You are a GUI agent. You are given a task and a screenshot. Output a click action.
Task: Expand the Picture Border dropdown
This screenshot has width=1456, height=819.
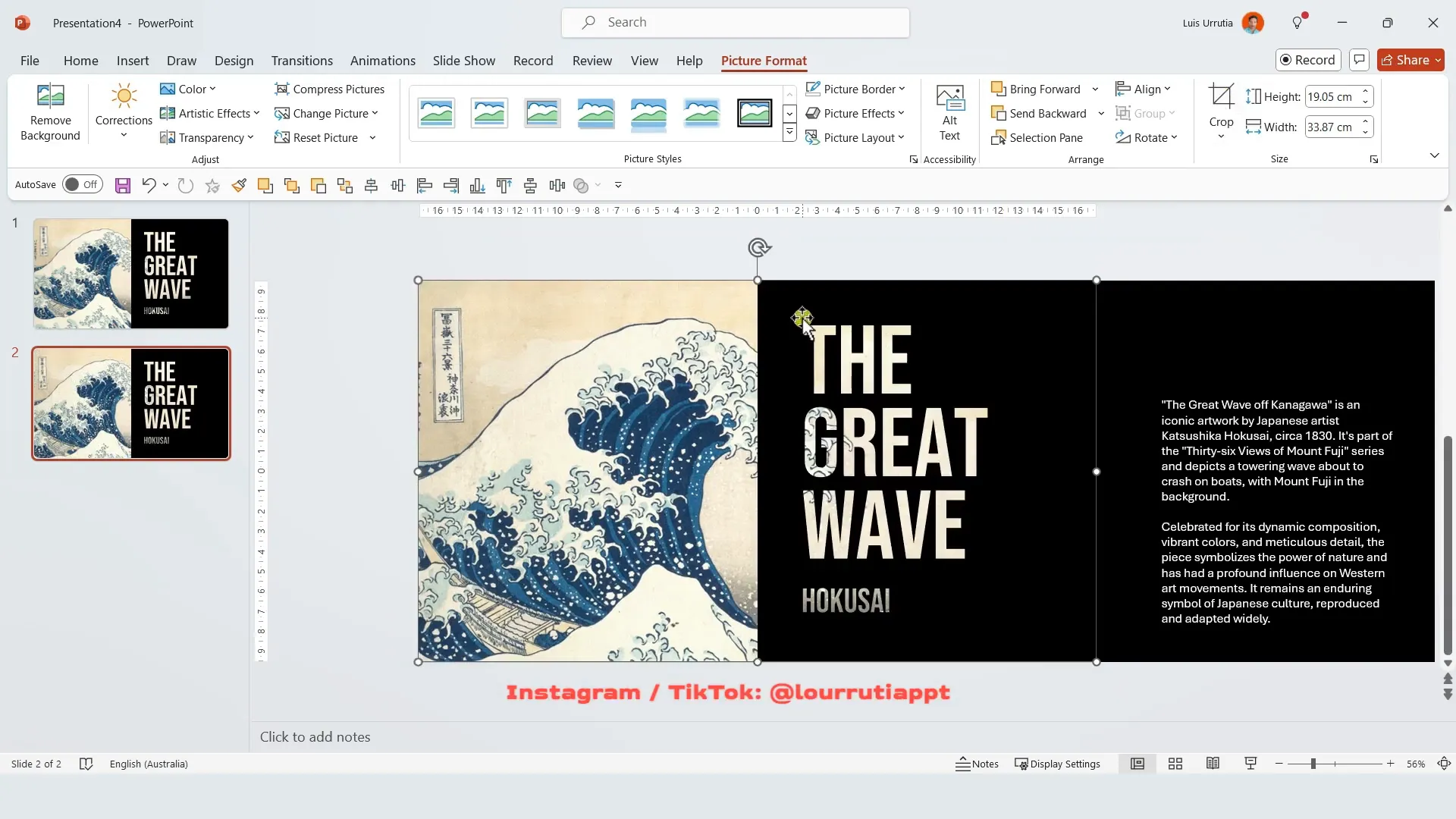(855, 89)
